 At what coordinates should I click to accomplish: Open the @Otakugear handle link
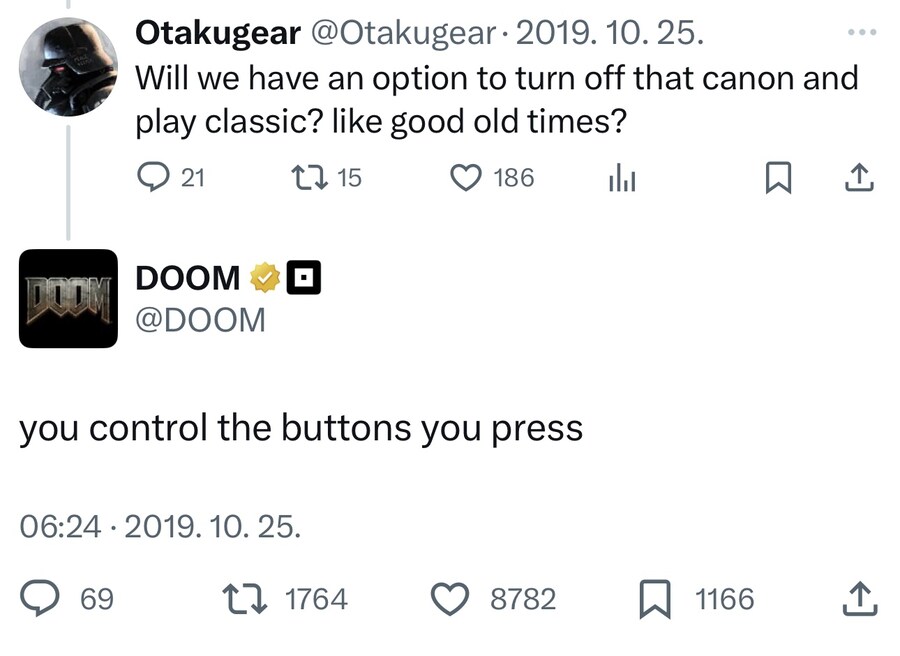coord(404,33)
